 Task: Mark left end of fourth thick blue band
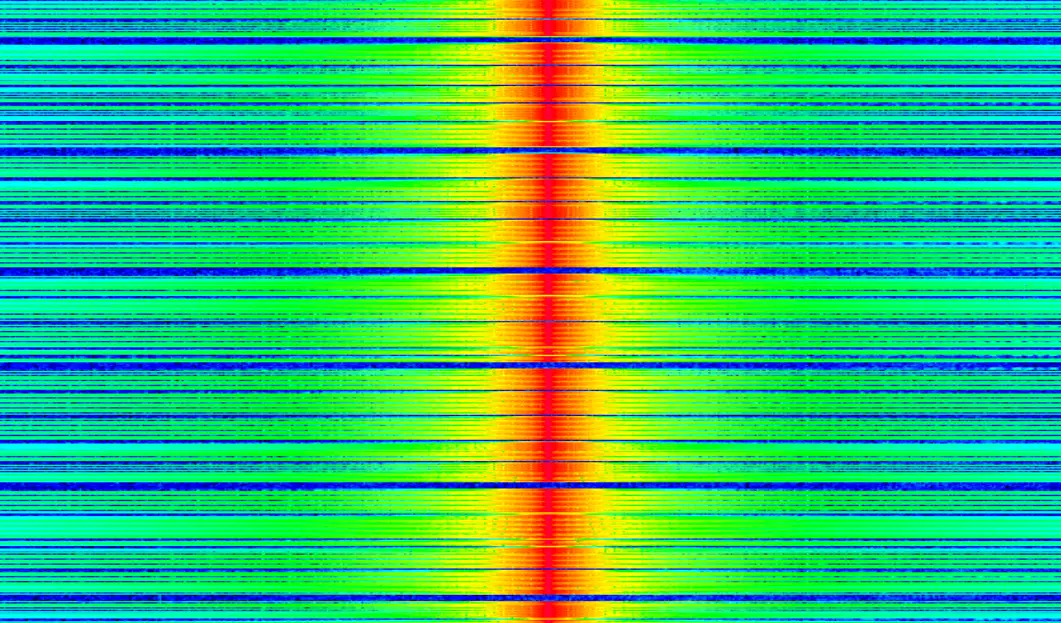pyautogui.click(x=5, y=366)
